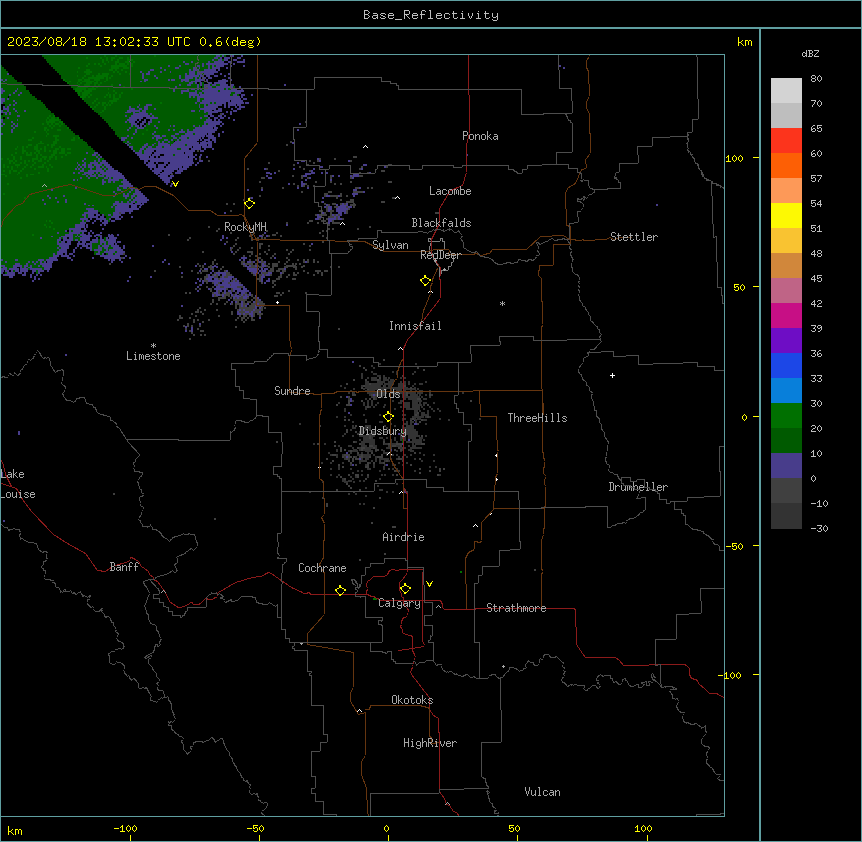Image resolution: width=862 pixels, height=842 pixels.
Task: Click the yellow diamond marker at Olds
Action: [x=388, y=417]
